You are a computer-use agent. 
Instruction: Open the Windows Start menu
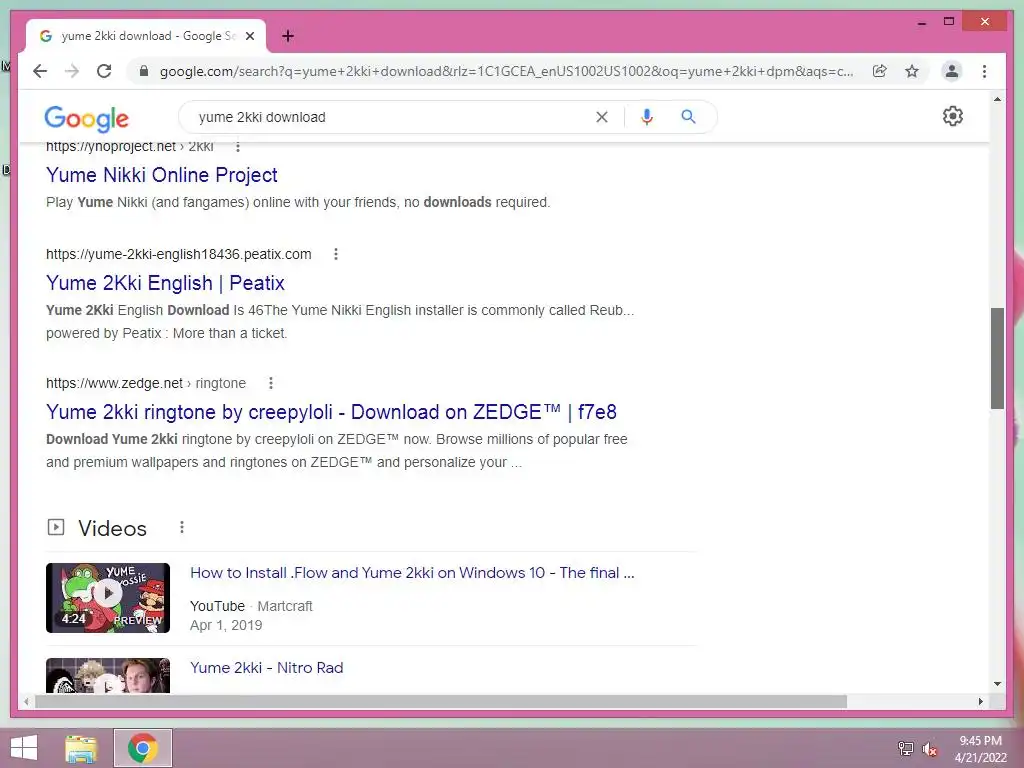point(24,748)
